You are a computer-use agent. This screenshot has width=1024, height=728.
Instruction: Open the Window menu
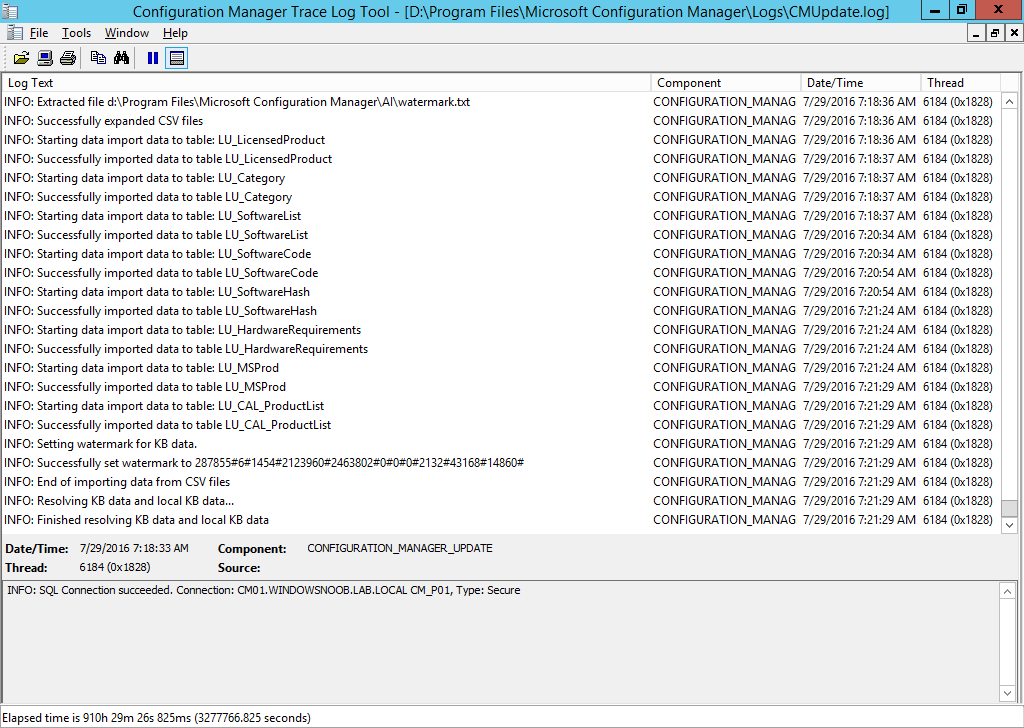[x=127, y=33]
